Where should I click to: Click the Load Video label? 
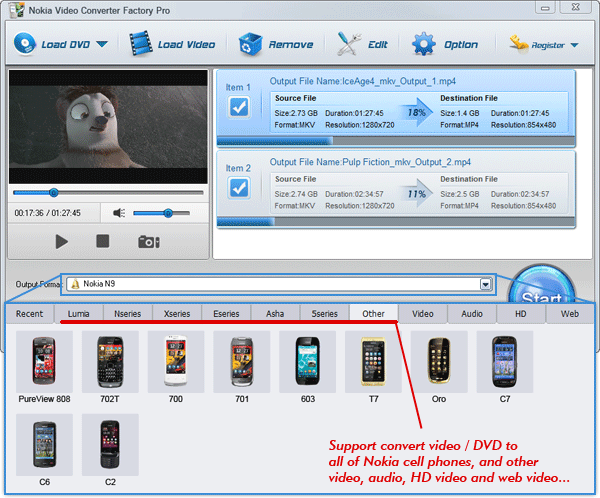186,45
